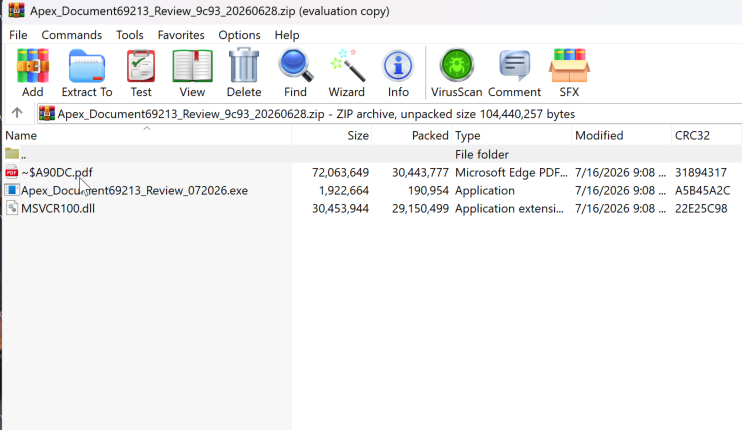Click the PDF icon of ~$A90DC.pdf
Screen dimensions: 742x430
coord(12,172)
